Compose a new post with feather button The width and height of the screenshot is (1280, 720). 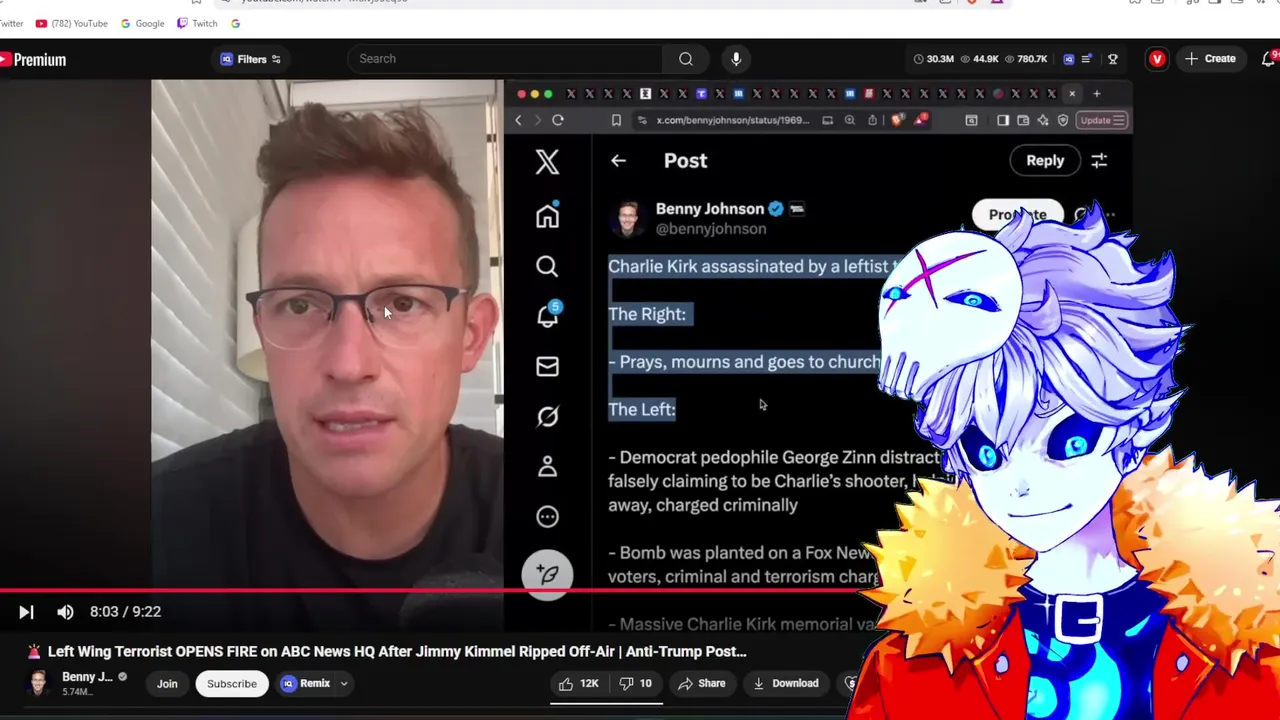(x=547, y=574)
